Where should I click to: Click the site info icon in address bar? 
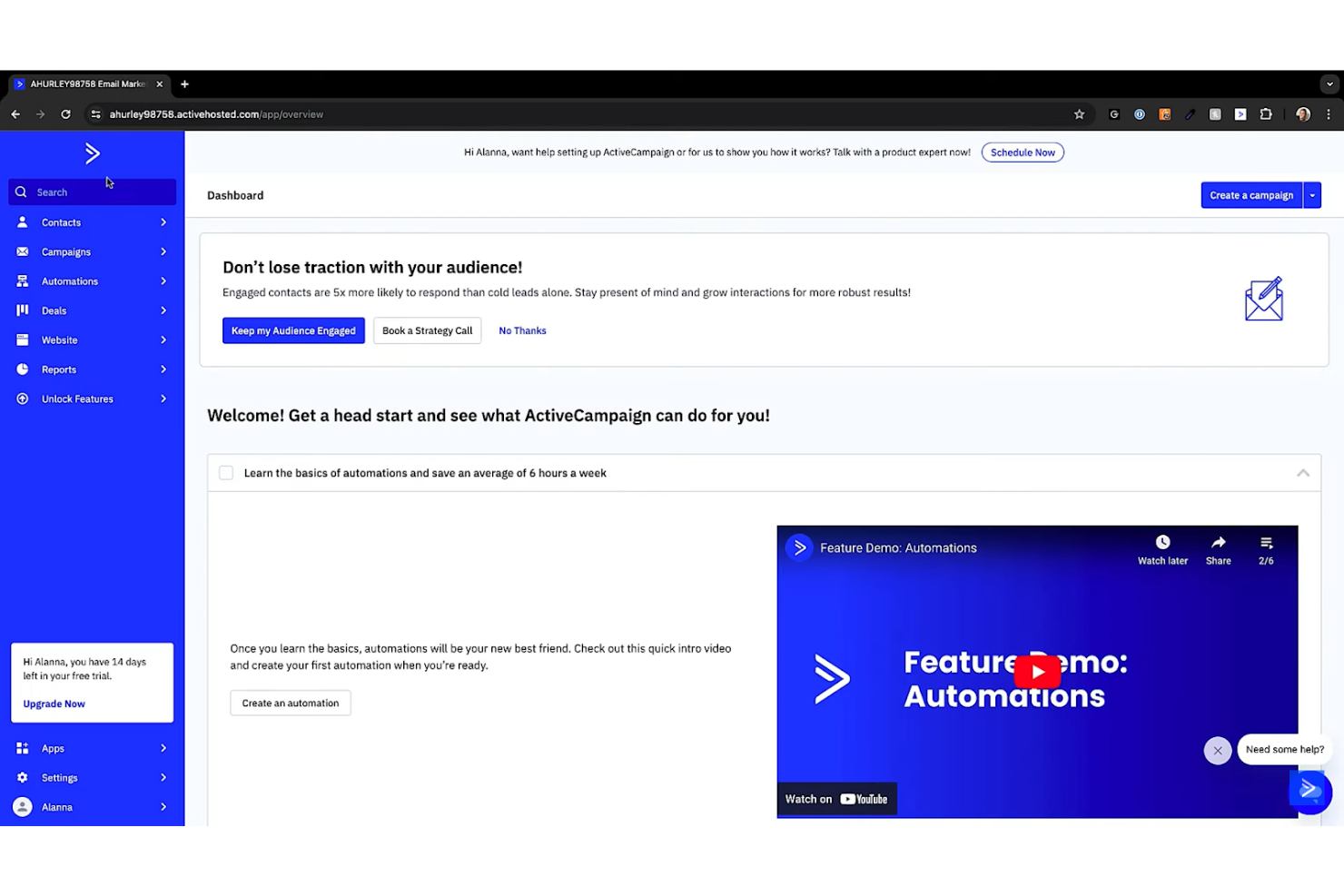(95, 114)
